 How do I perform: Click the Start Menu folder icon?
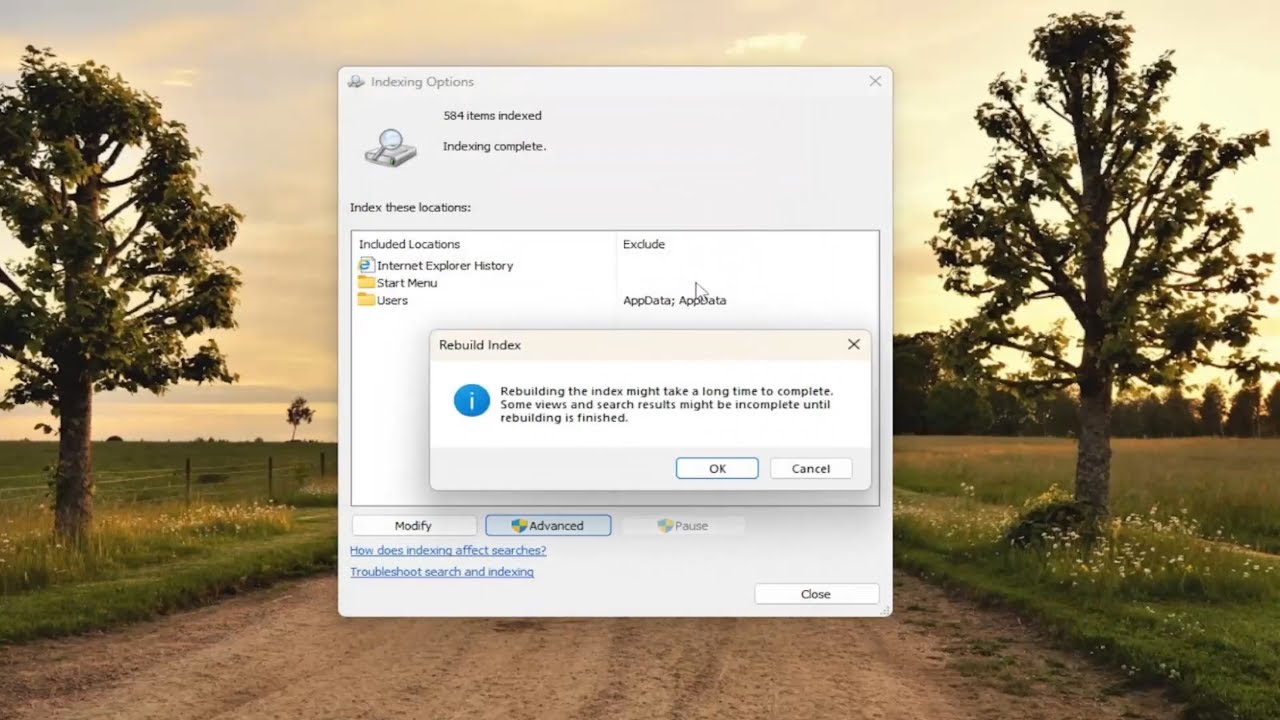366,282
